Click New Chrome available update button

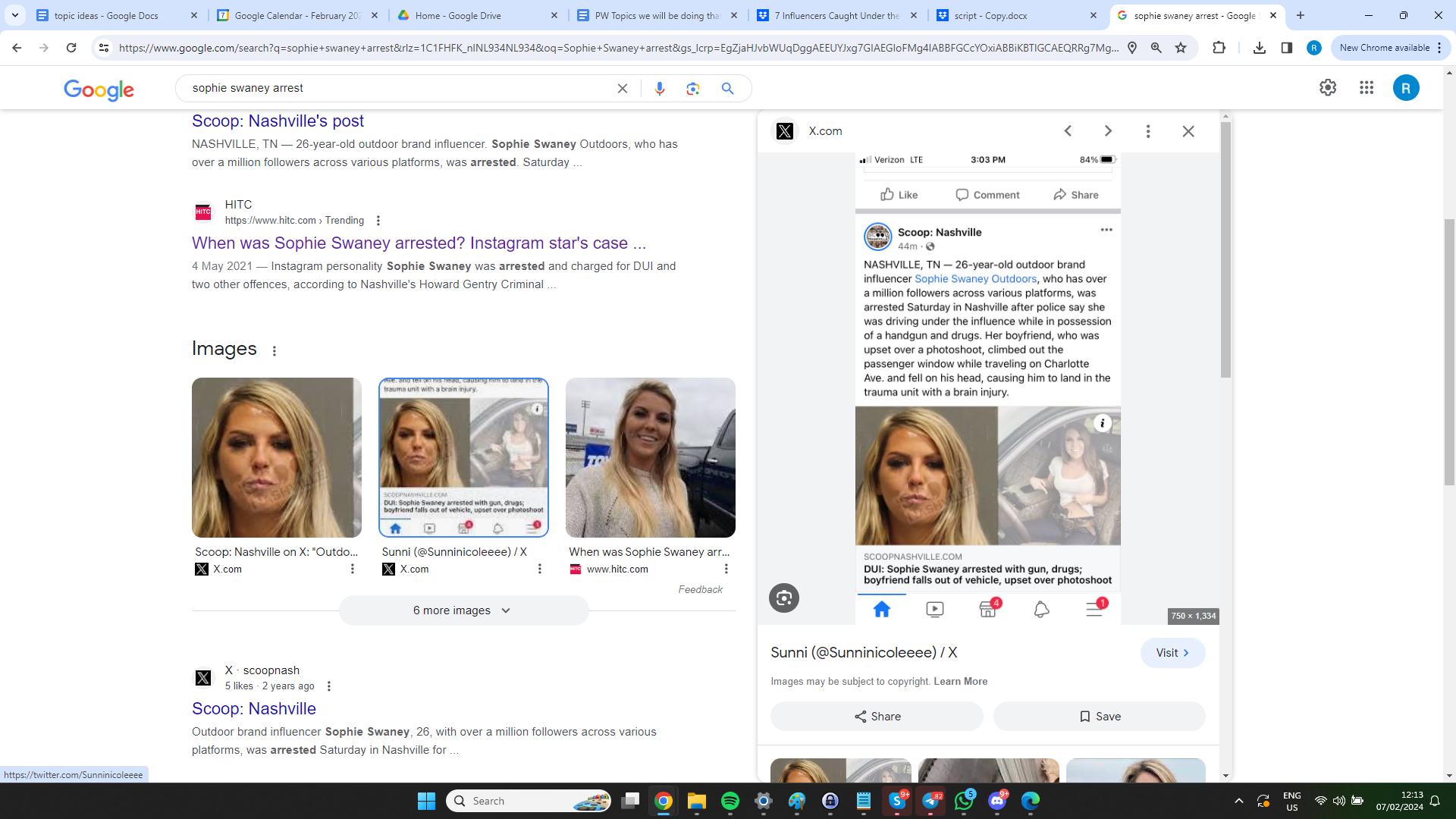coord(1390,48)
